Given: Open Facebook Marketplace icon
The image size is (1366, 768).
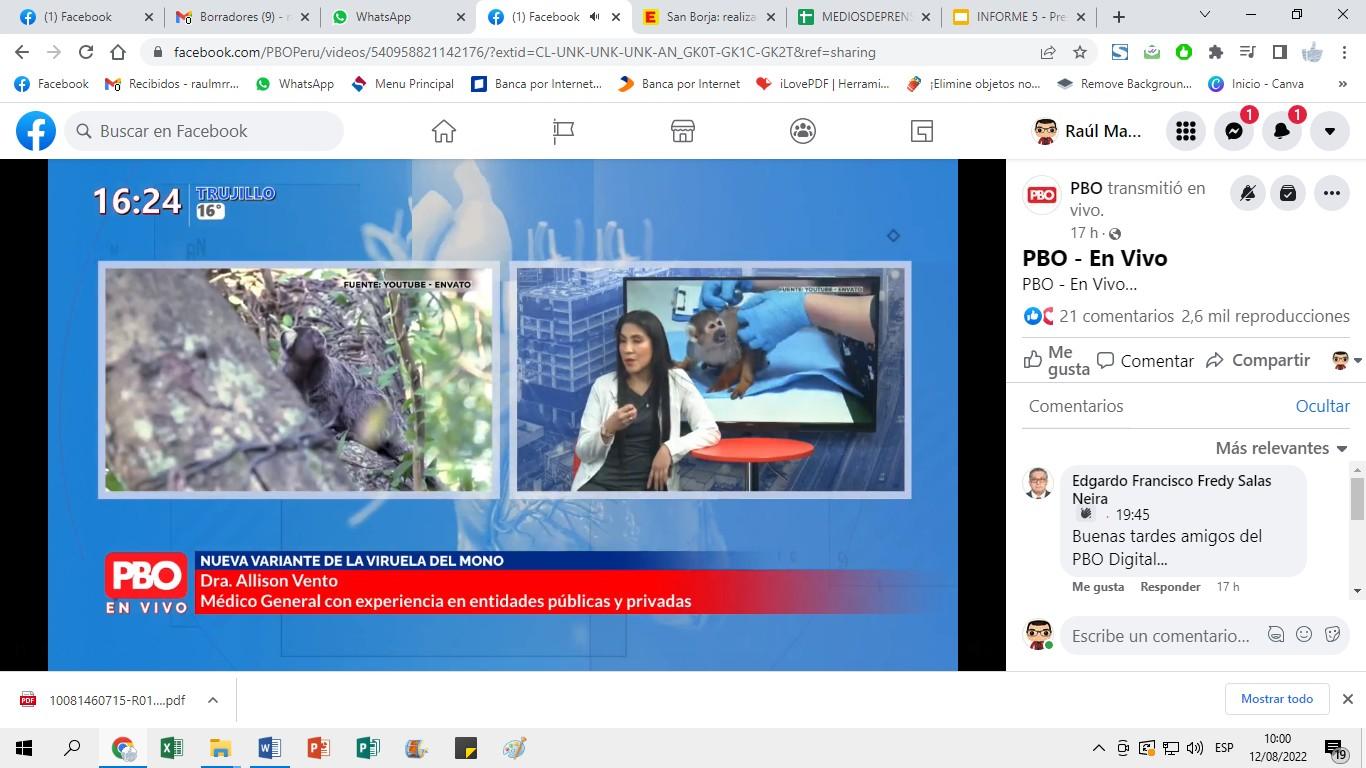Looking at the screenshot, I should point(683,131).
